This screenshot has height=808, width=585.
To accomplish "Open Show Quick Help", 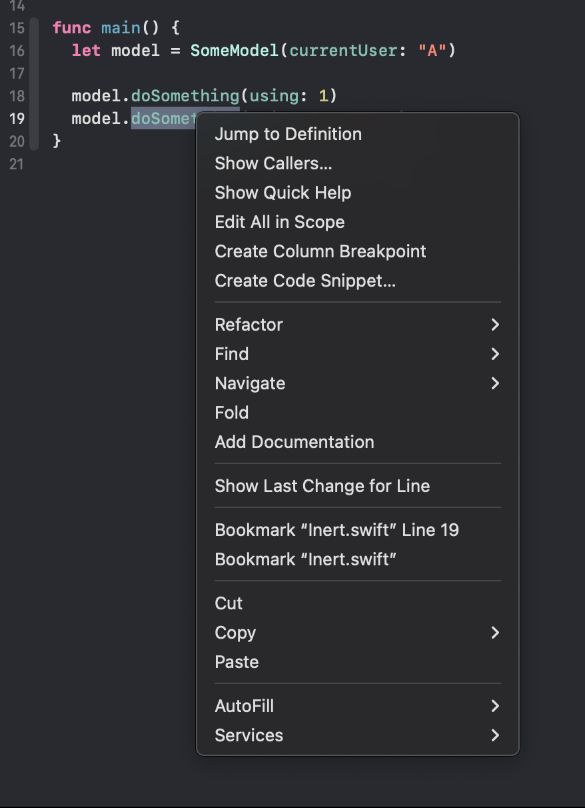I will [x=357, y=193].
